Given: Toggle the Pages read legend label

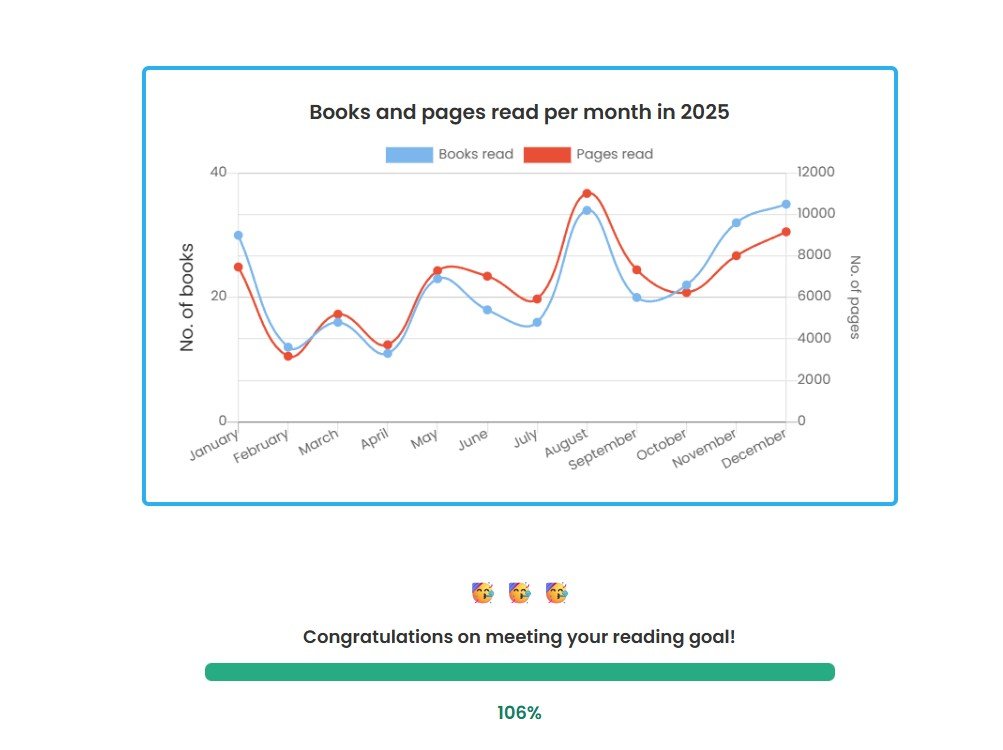Looking at the screenshot, I should 615,154.
